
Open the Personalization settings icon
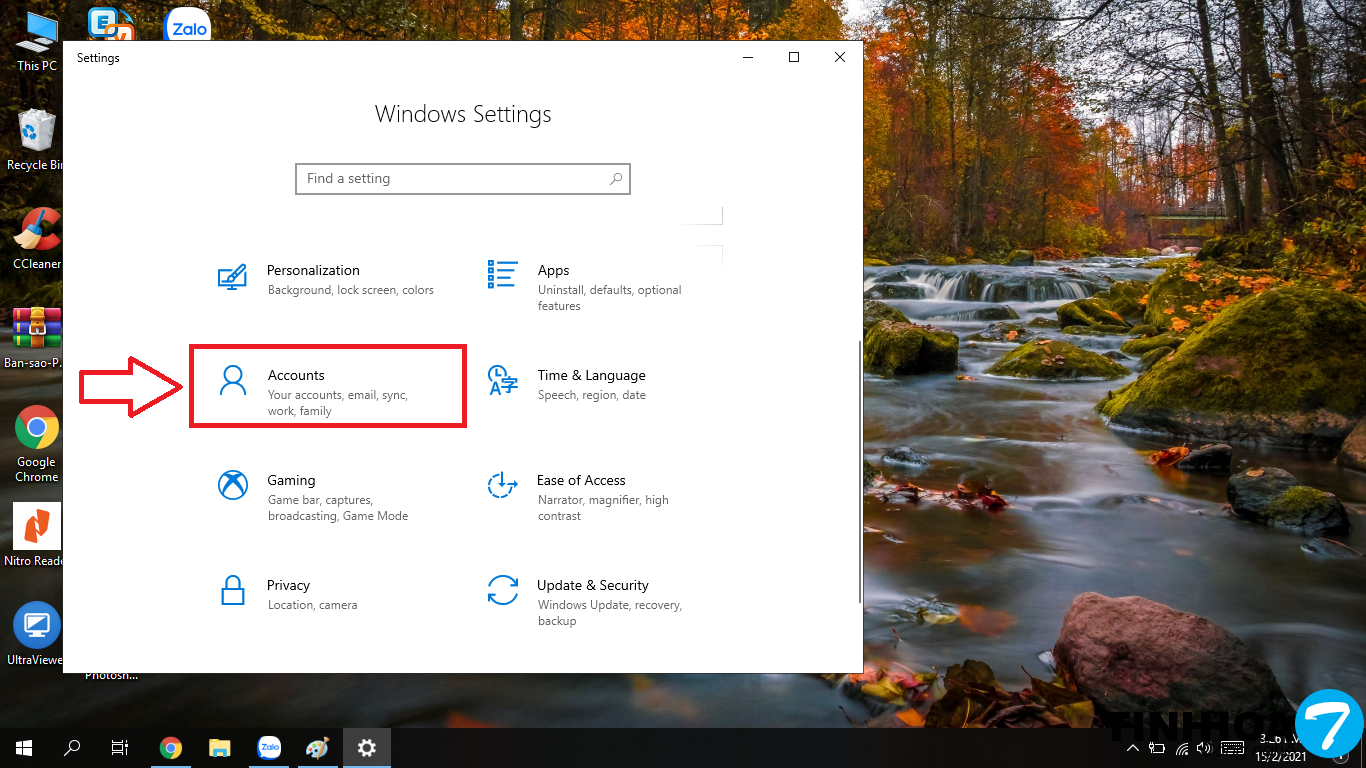232,276
